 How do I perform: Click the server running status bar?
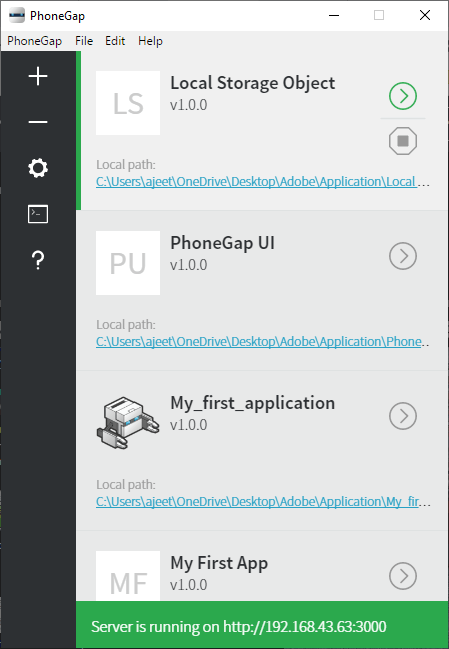click(262, 625)
